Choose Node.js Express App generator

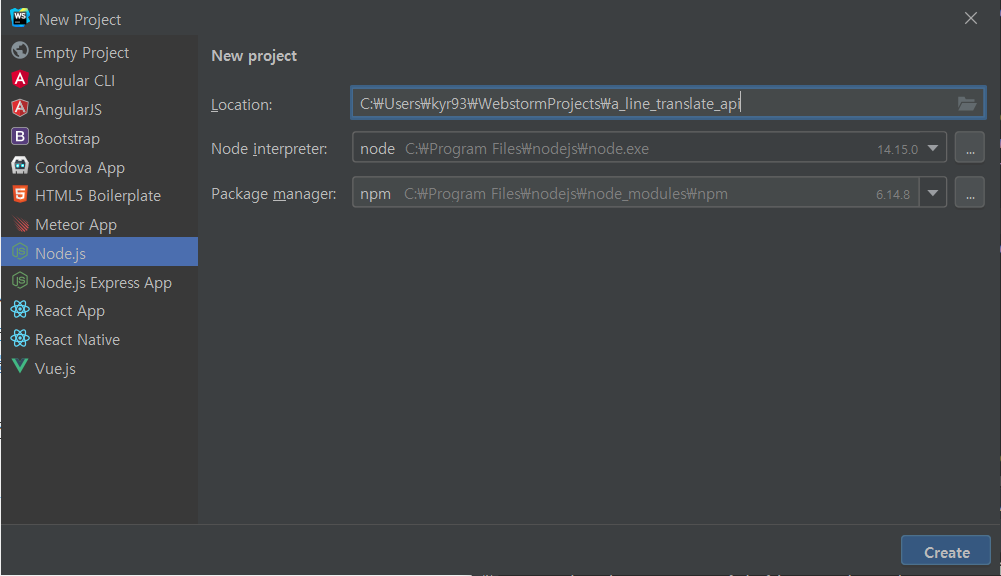coord(100,282)
